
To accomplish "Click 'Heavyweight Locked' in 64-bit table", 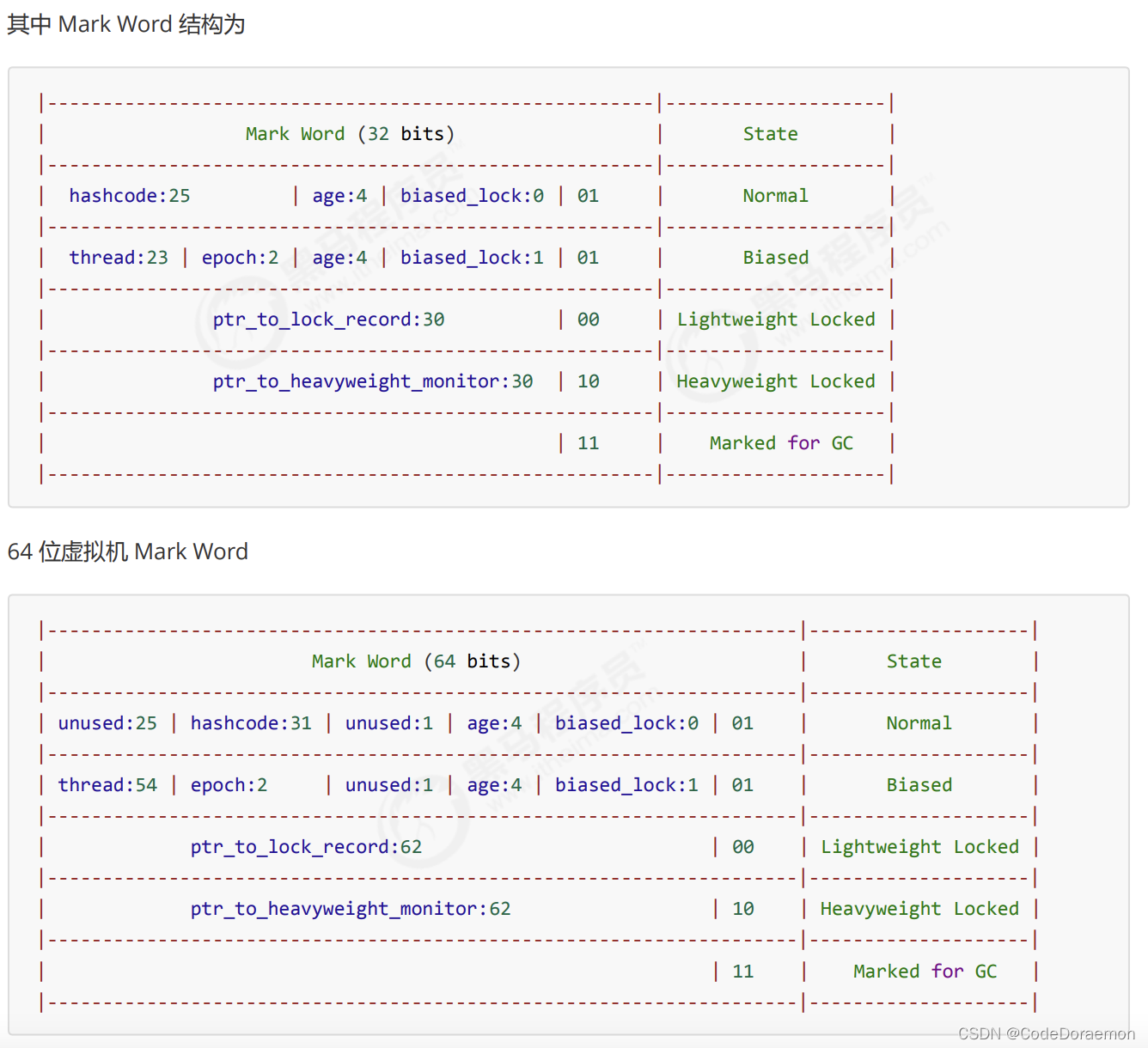I will (x=919, y=909).
